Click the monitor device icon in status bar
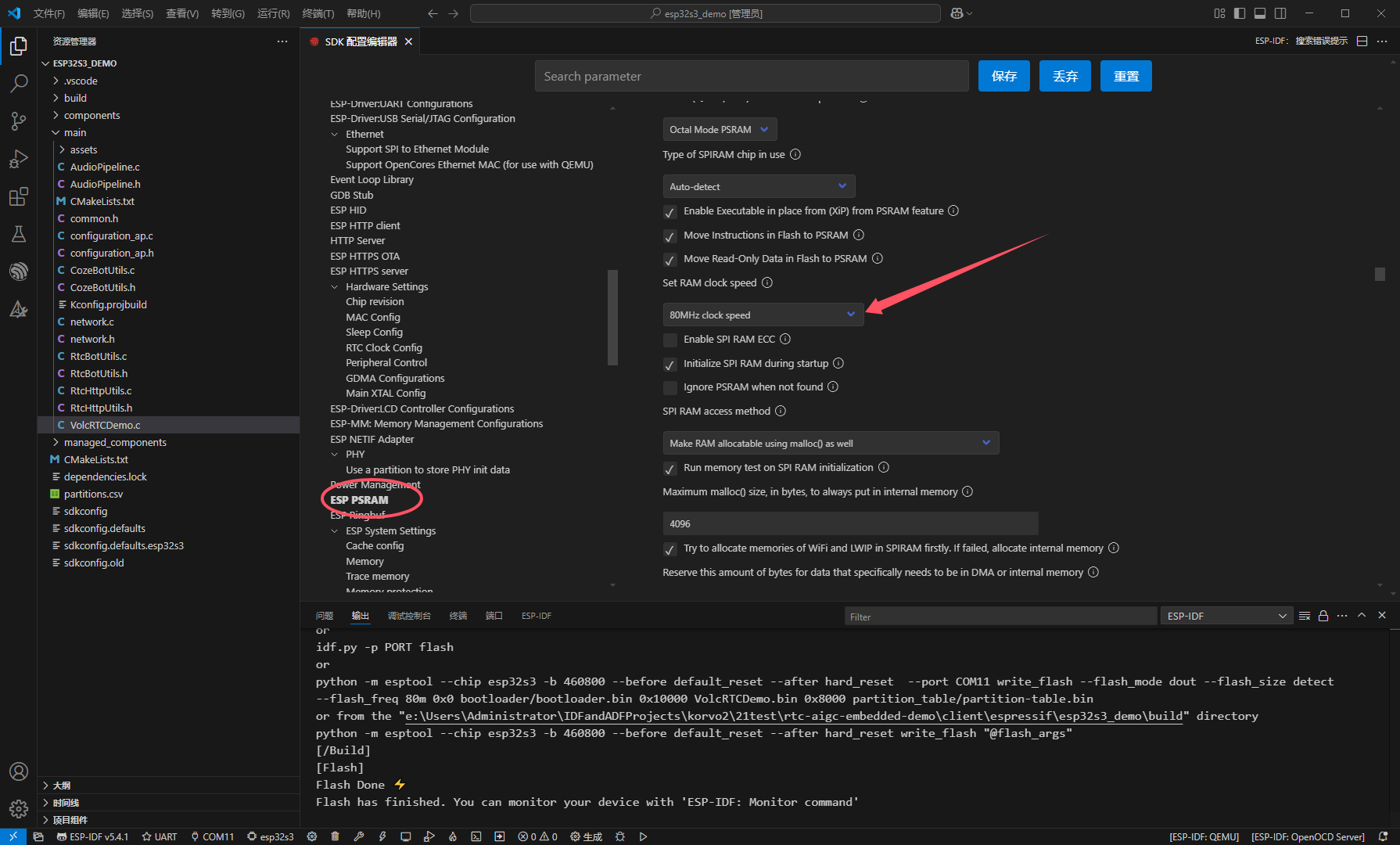The image size is (1400, 845). point(406,836)
